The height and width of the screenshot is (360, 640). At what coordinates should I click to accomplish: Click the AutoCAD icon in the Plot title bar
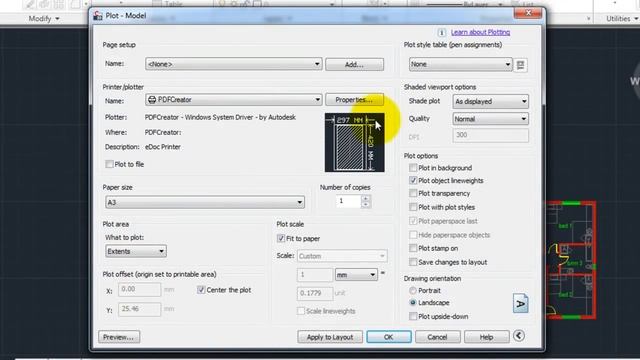98,16
